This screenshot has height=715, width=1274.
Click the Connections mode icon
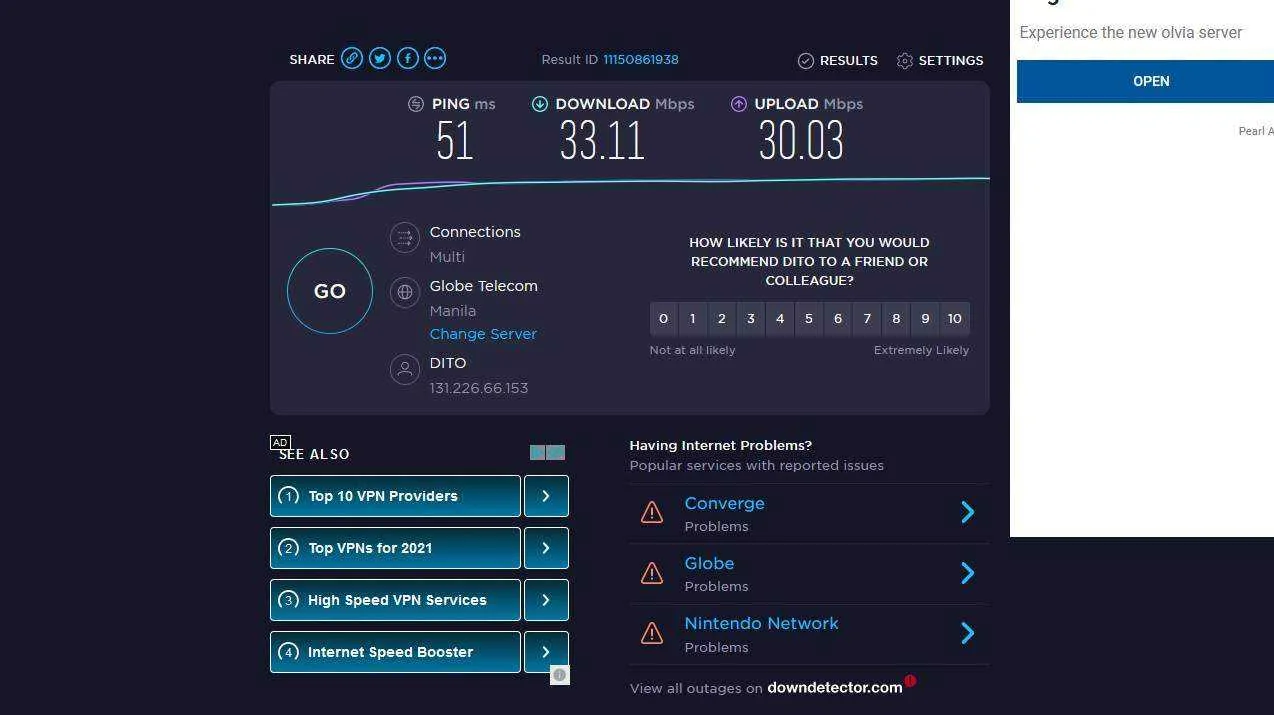point(405,237)
